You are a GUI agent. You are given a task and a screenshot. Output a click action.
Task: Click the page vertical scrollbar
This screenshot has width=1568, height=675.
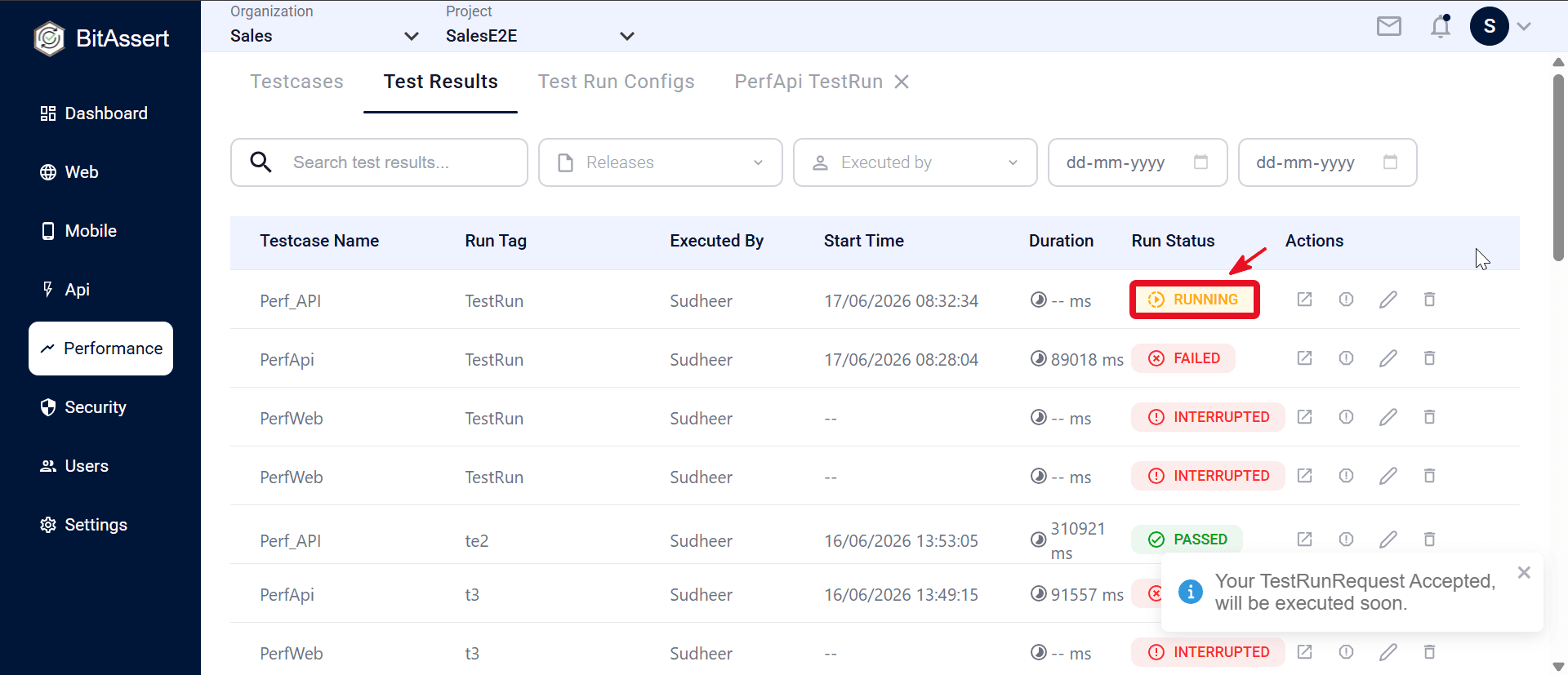pyautogui.click(x=1558, y=168)
